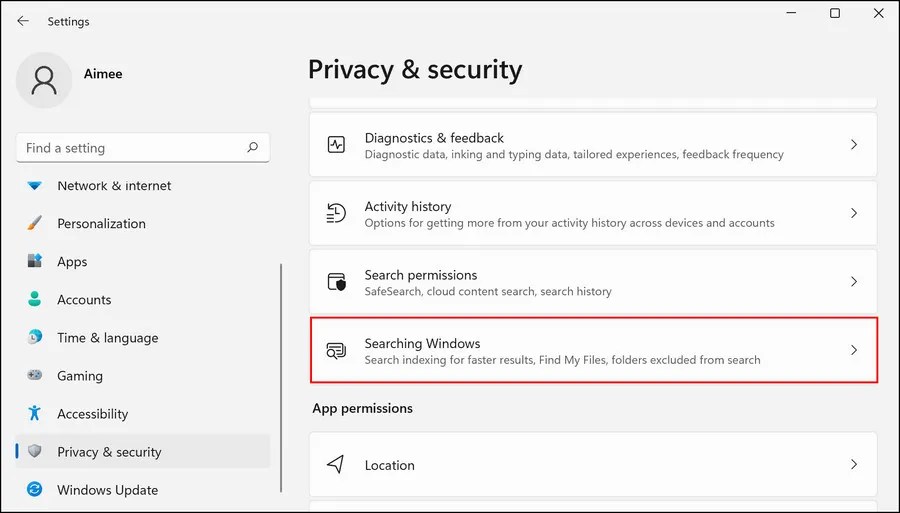Maximize the Settings window
The image size is (900, 513).
835,13
